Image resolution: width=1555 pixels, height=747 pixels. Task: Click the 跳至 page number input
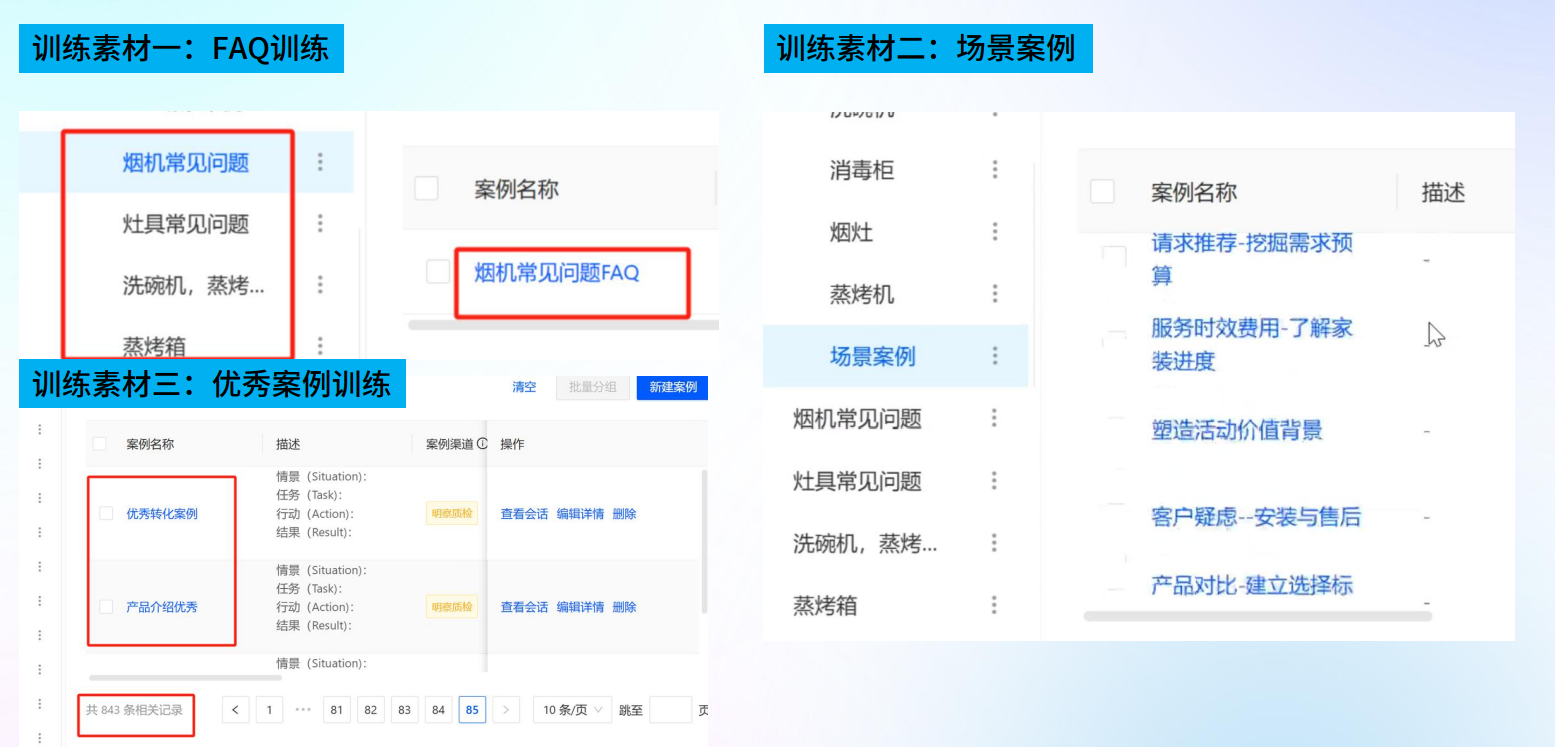[x=670, y=710]
